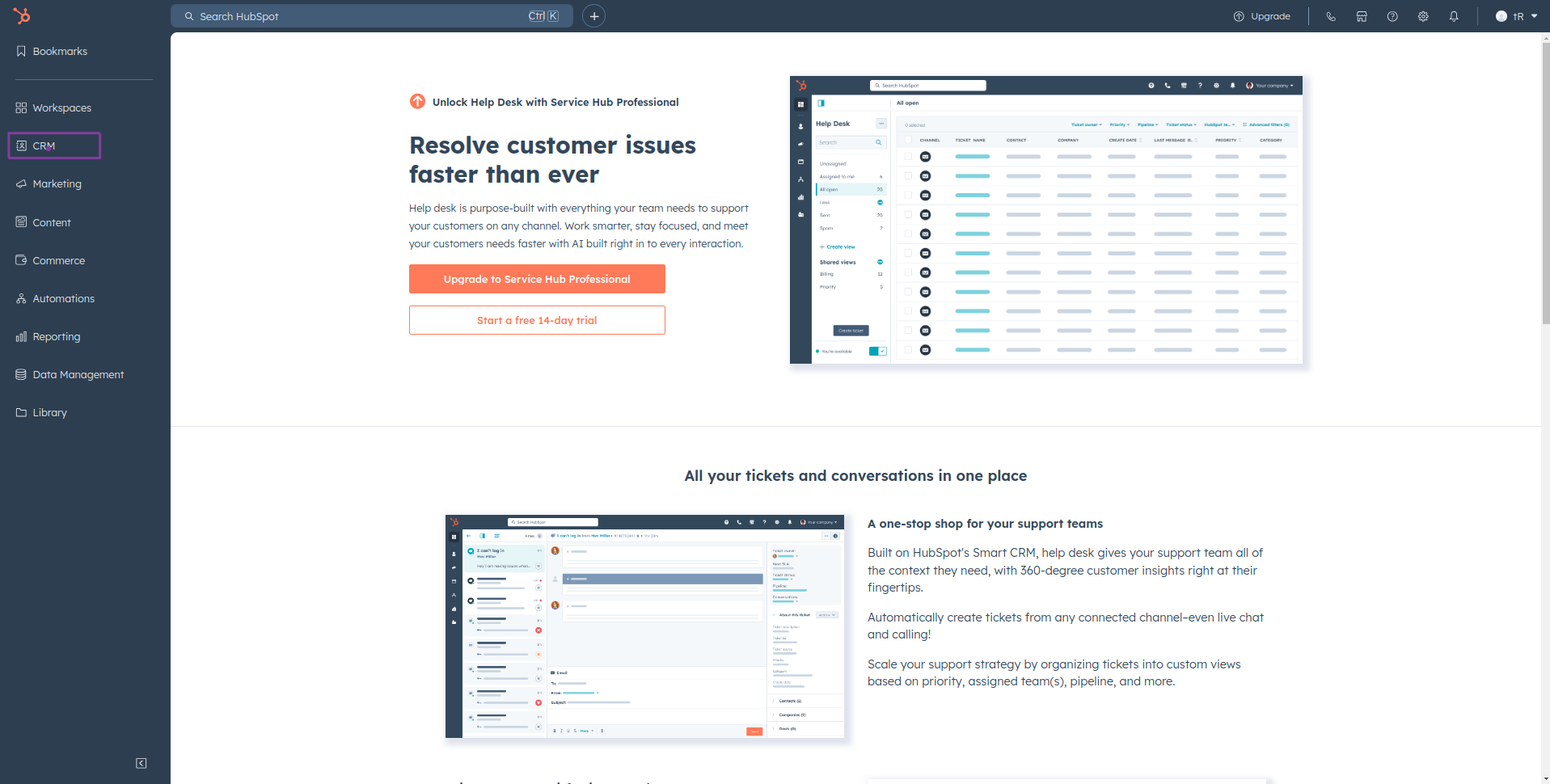Click the quick create plus button
Screen dimensions: 1550x784
tap(593, 16)
